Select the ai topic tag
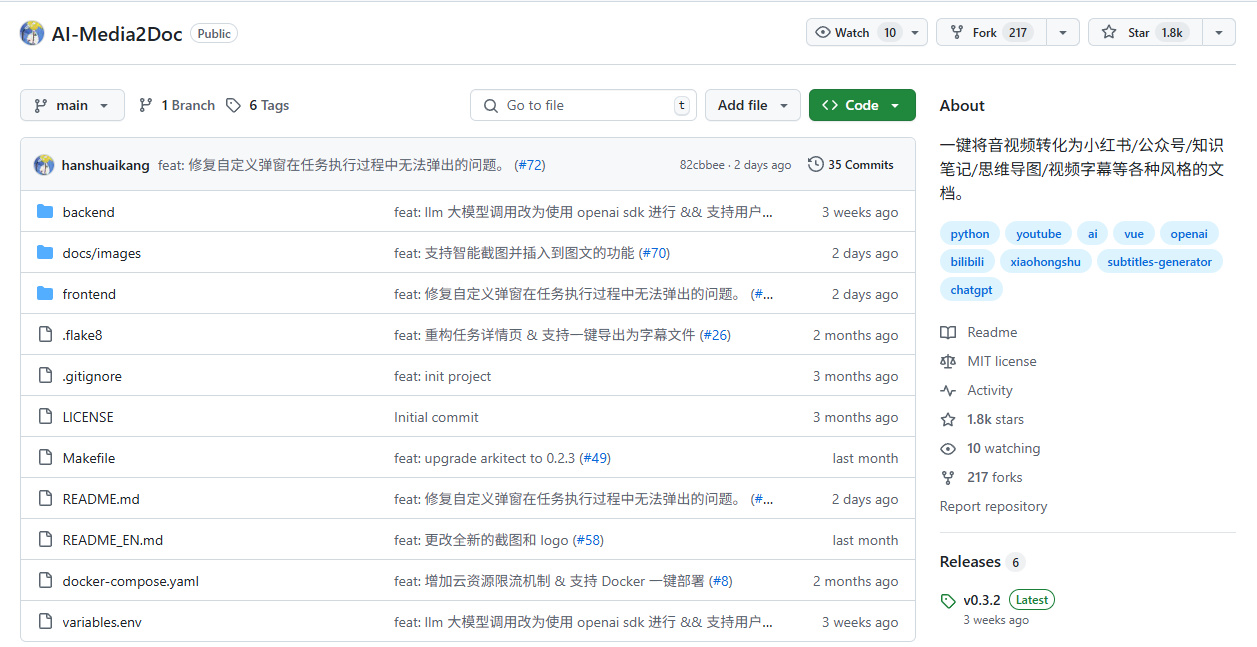1257x647 pixels. tap(1093, 233)
